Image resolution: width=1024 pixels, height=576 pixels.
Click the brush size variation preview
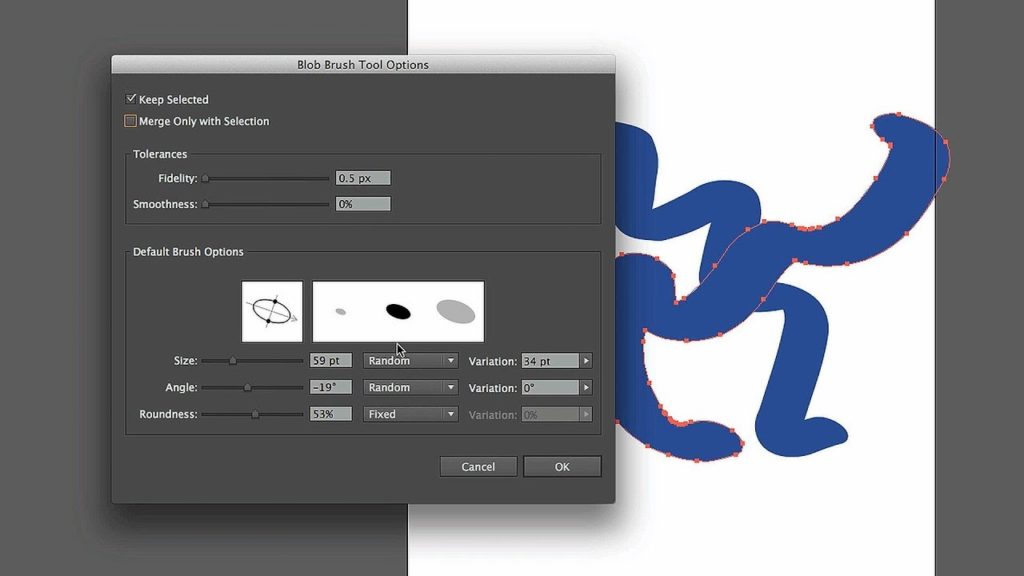[x=398, y=312]
